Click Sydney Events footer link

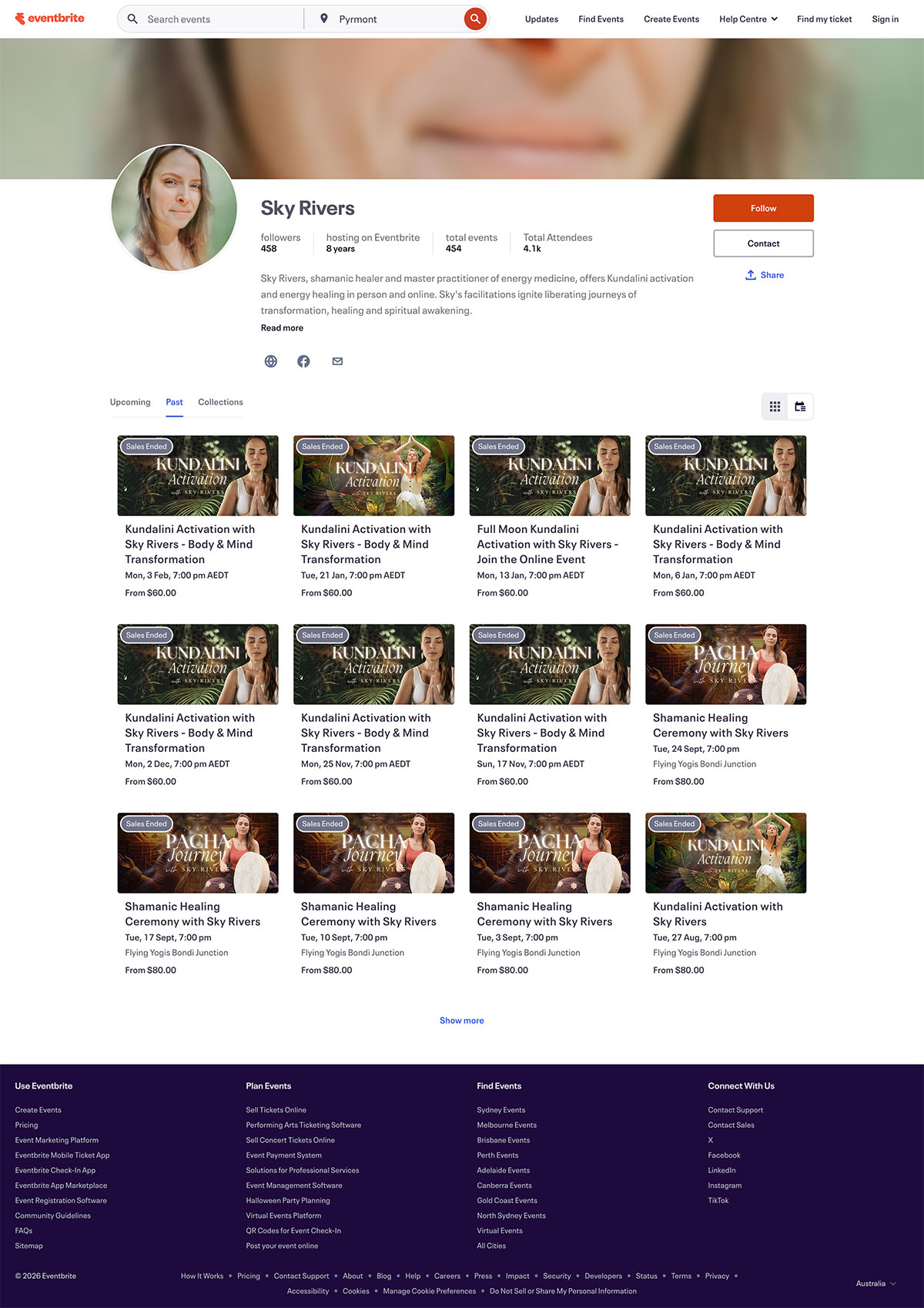(500, 1110)
